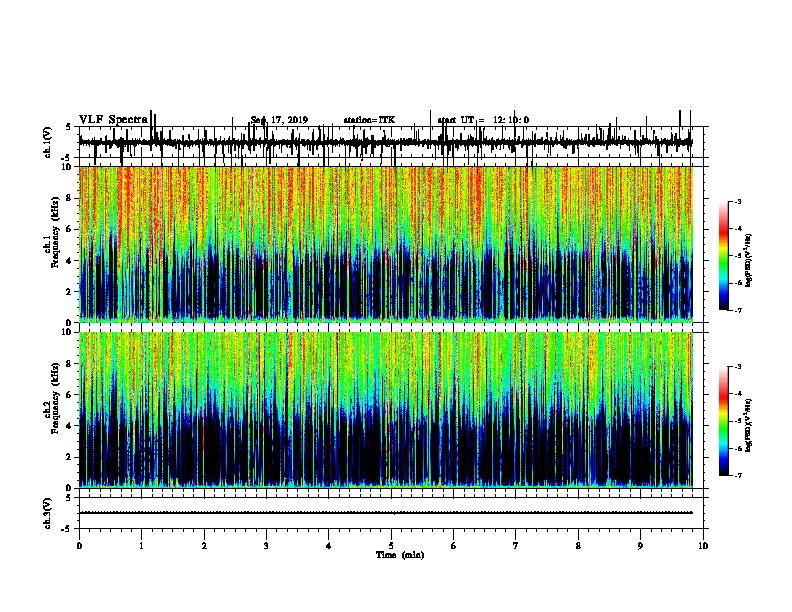Click the "ch.1(V)" waveform axis label
Screen dimensions: 792x612
47,142
